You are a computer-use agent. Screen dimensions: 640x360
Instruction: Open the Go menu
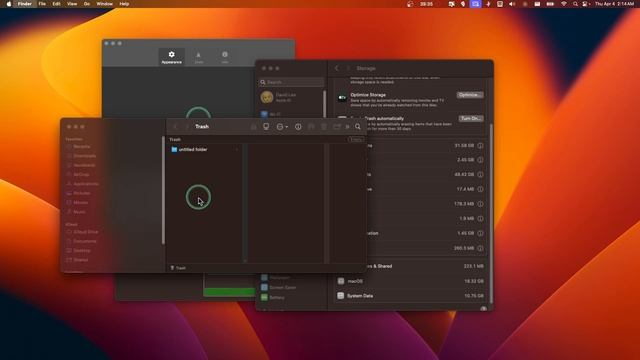87,4
